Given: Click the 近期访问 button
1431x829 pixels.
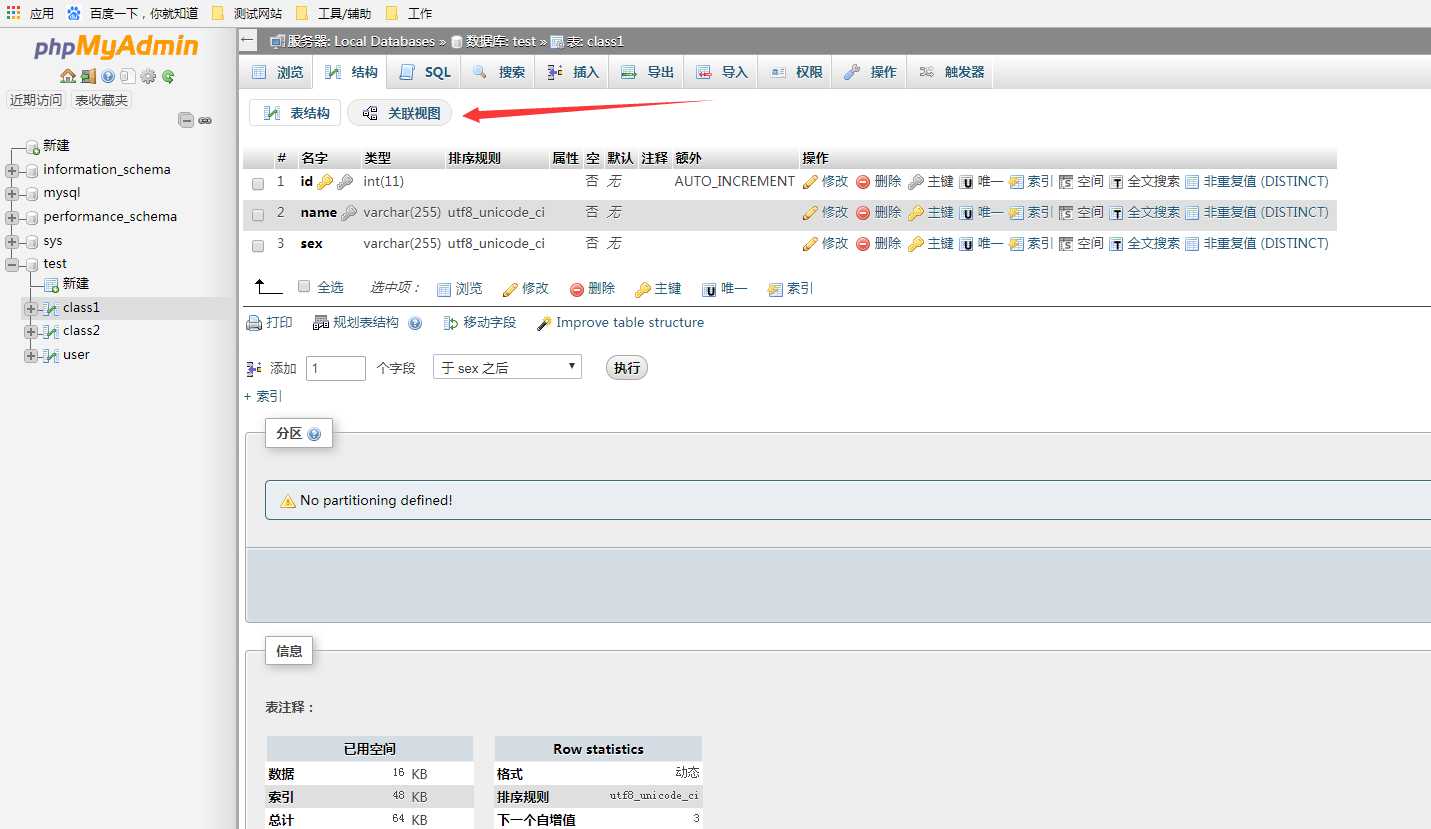Looking at the screenshot, I should [x=36, y=100].
